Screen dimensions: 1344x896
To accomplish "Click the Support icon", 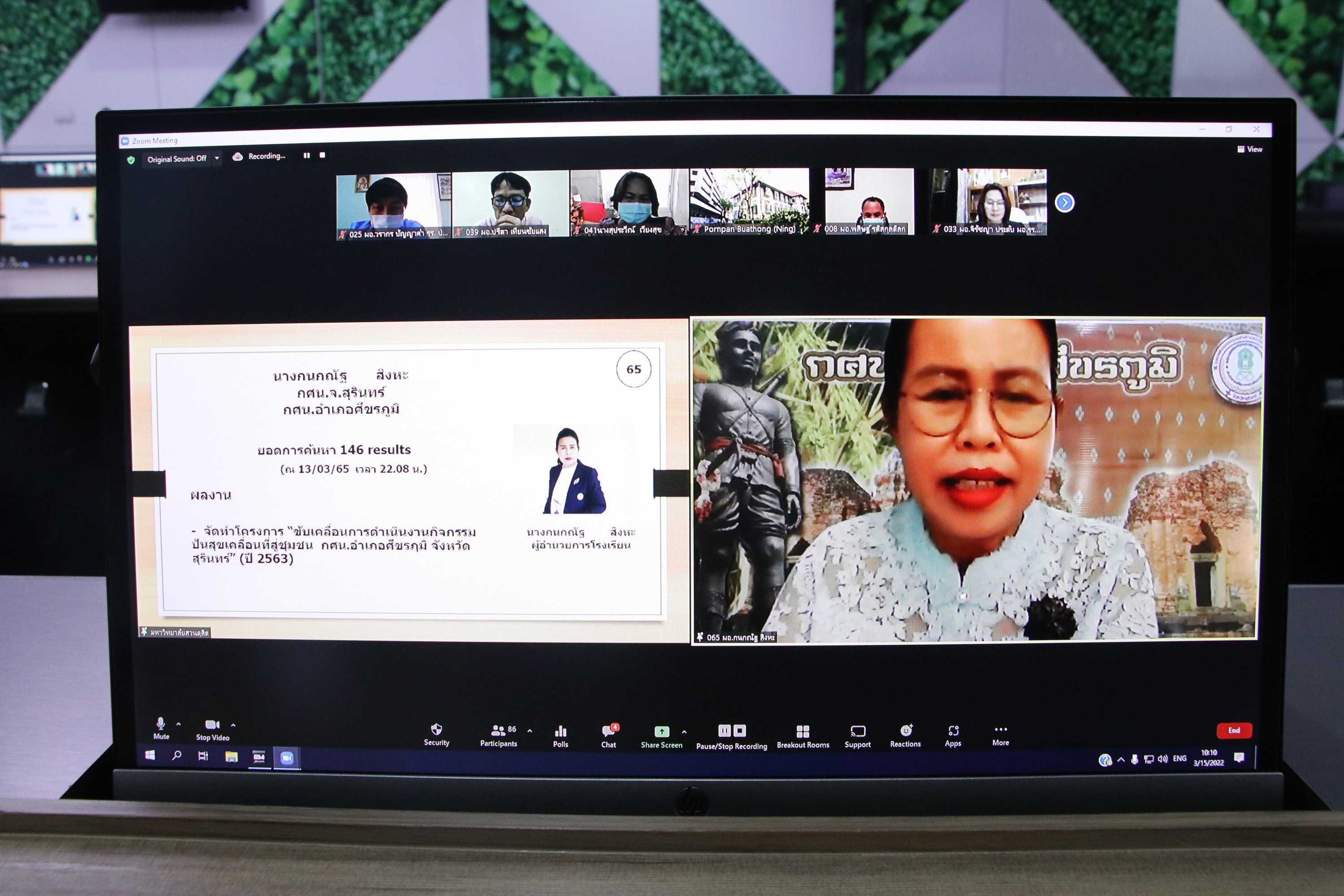I will (x=858, y=732).
